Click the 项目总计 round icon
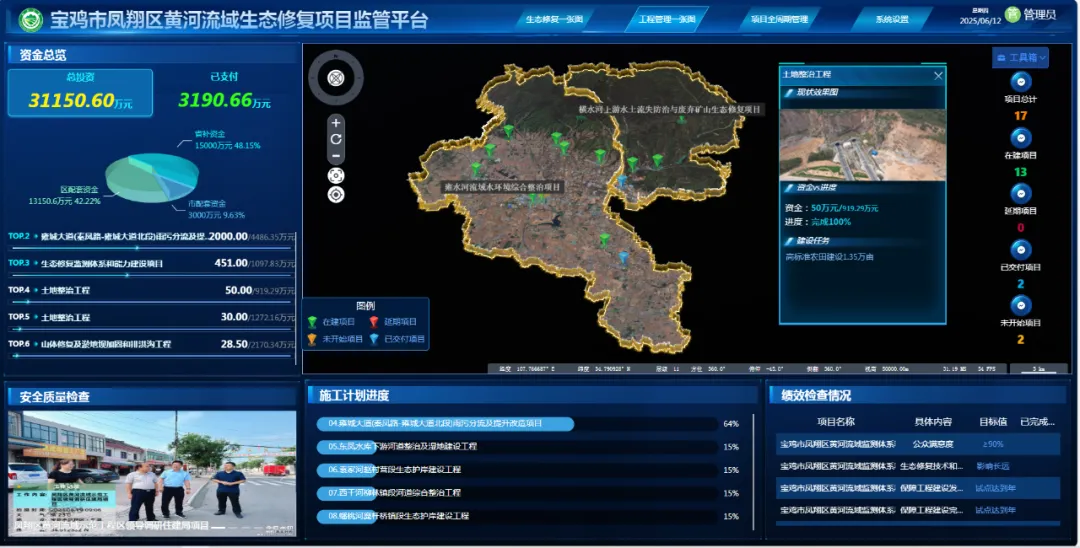 1020,82
